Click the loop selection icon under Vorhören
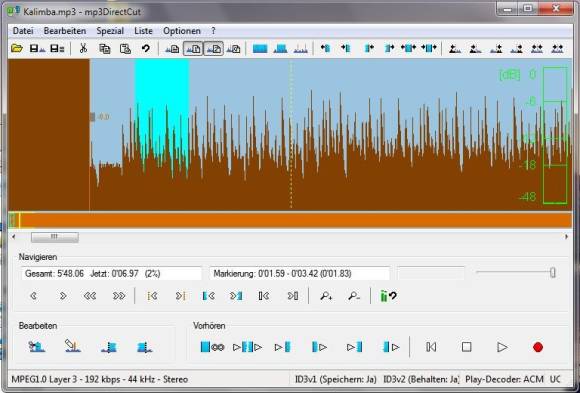This screenshot has width=580, height=393. [212, 347]
